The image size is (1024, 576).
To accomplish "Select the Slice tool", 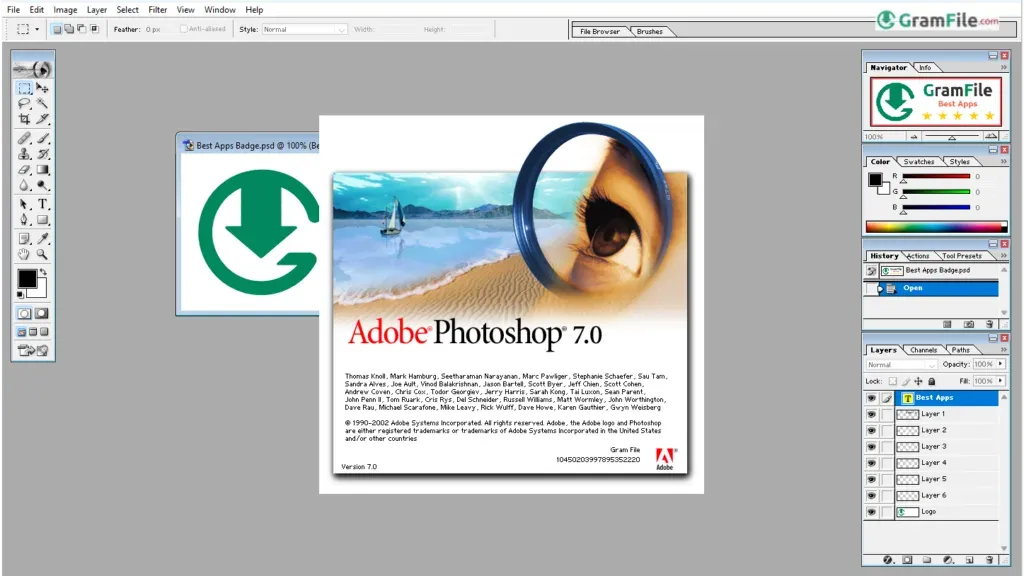I will (x=42, y=119).
